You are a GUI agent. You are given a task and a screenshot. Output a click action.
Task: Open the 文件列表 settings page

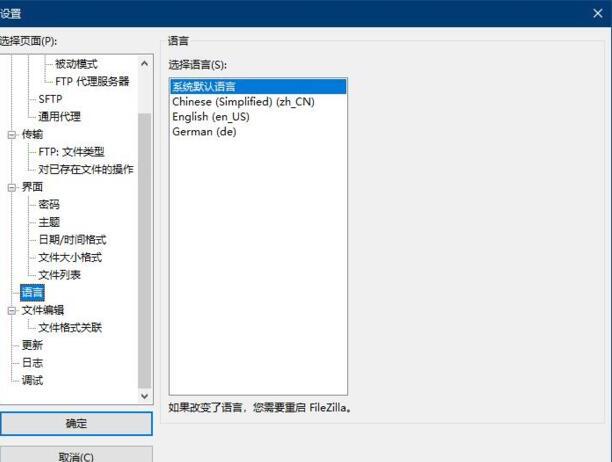pyautogui.click(x=59, y=275)
